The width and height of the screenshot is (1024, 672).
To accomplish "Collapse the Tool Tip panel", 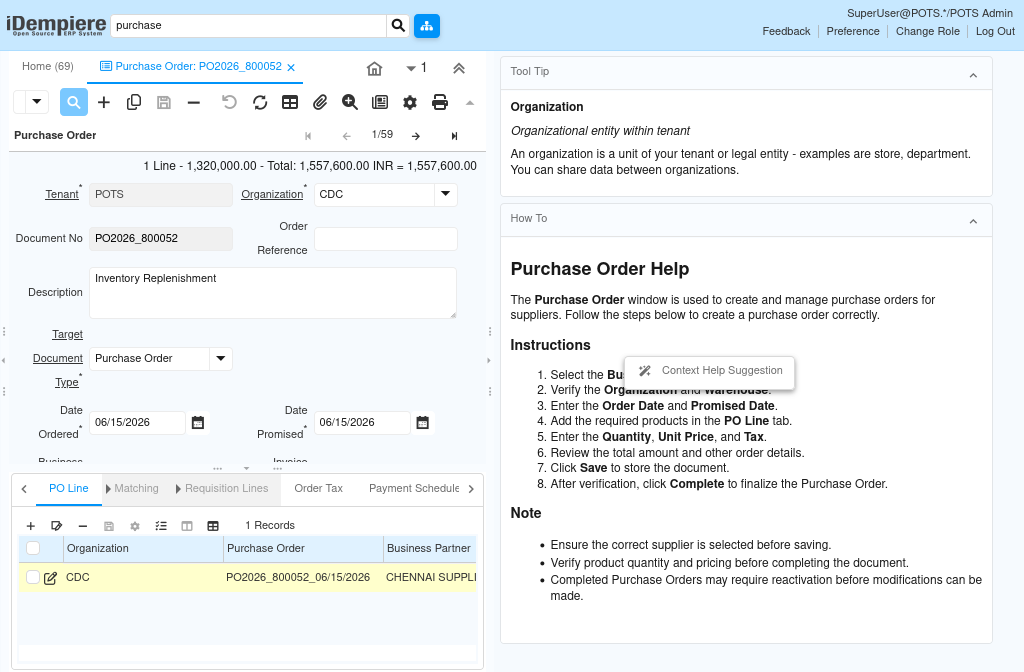I will [973, 76].
